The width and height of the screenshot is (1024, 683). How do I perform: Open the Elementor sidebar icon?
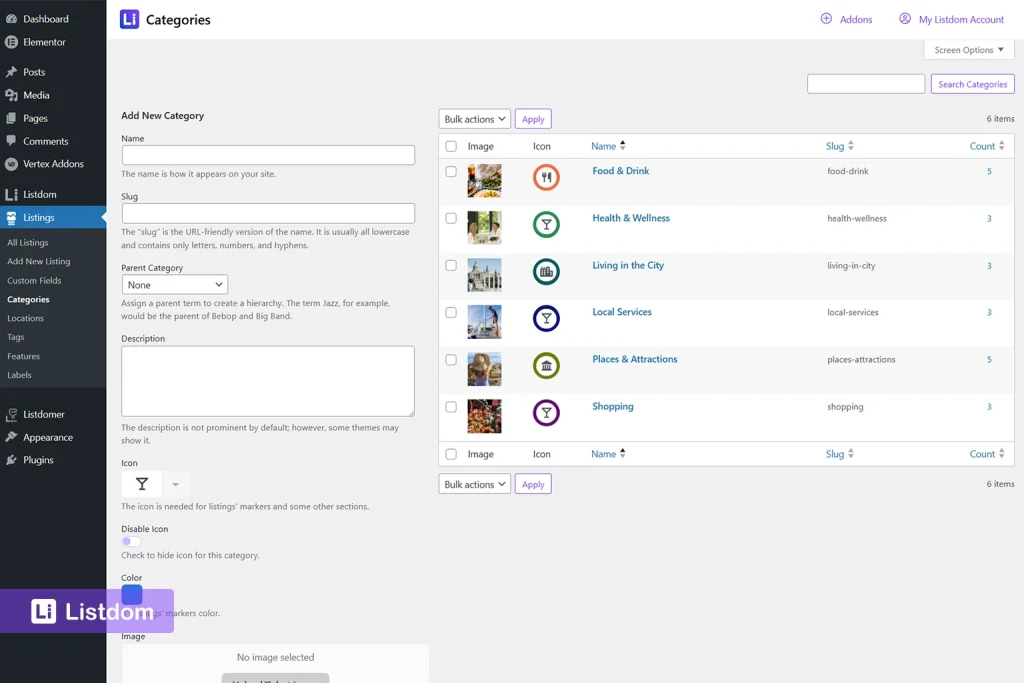point(13,42)
